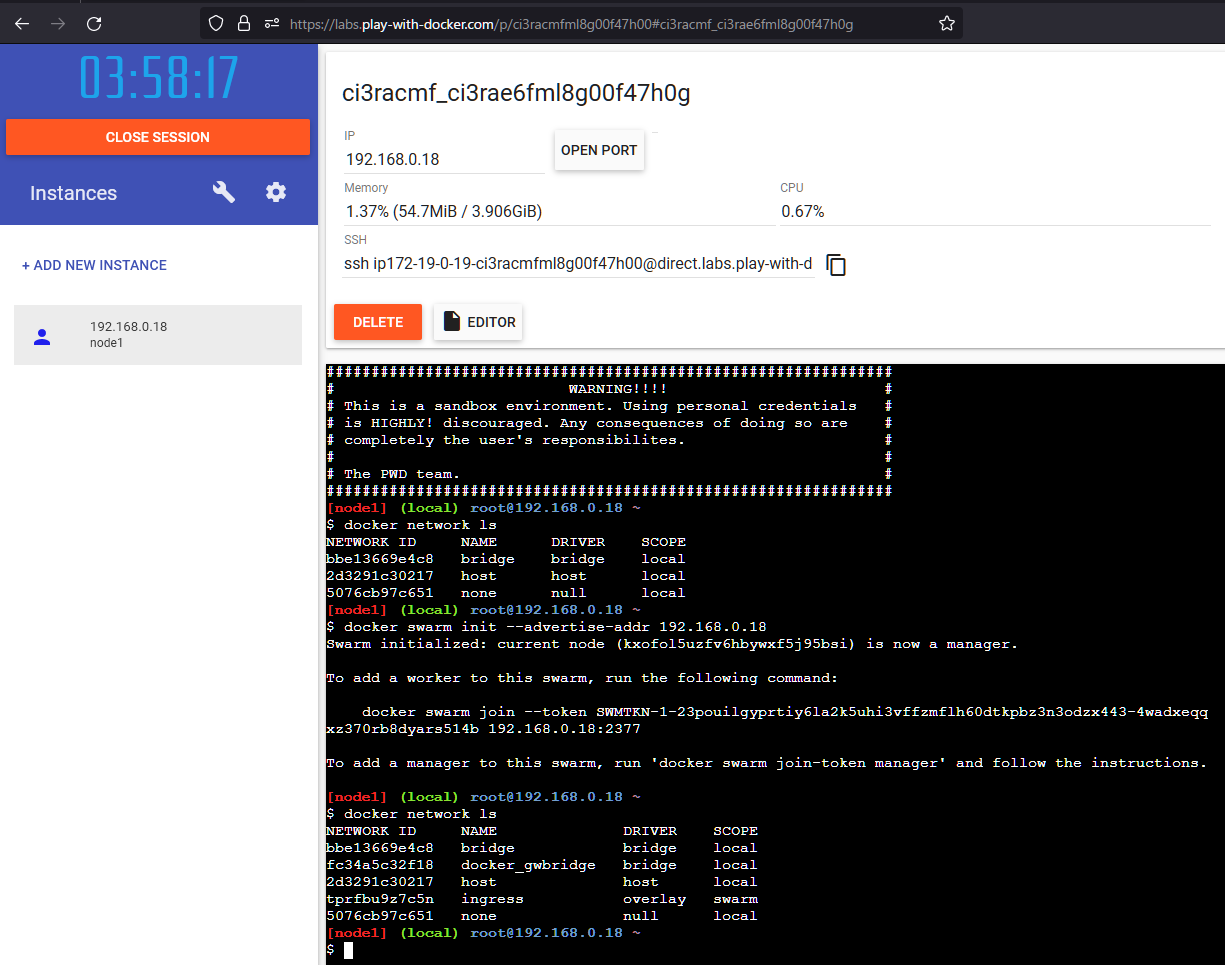Screen dimensions: 1225x965
Task: Click the SSH command field
Action: (x=577, y=264)
